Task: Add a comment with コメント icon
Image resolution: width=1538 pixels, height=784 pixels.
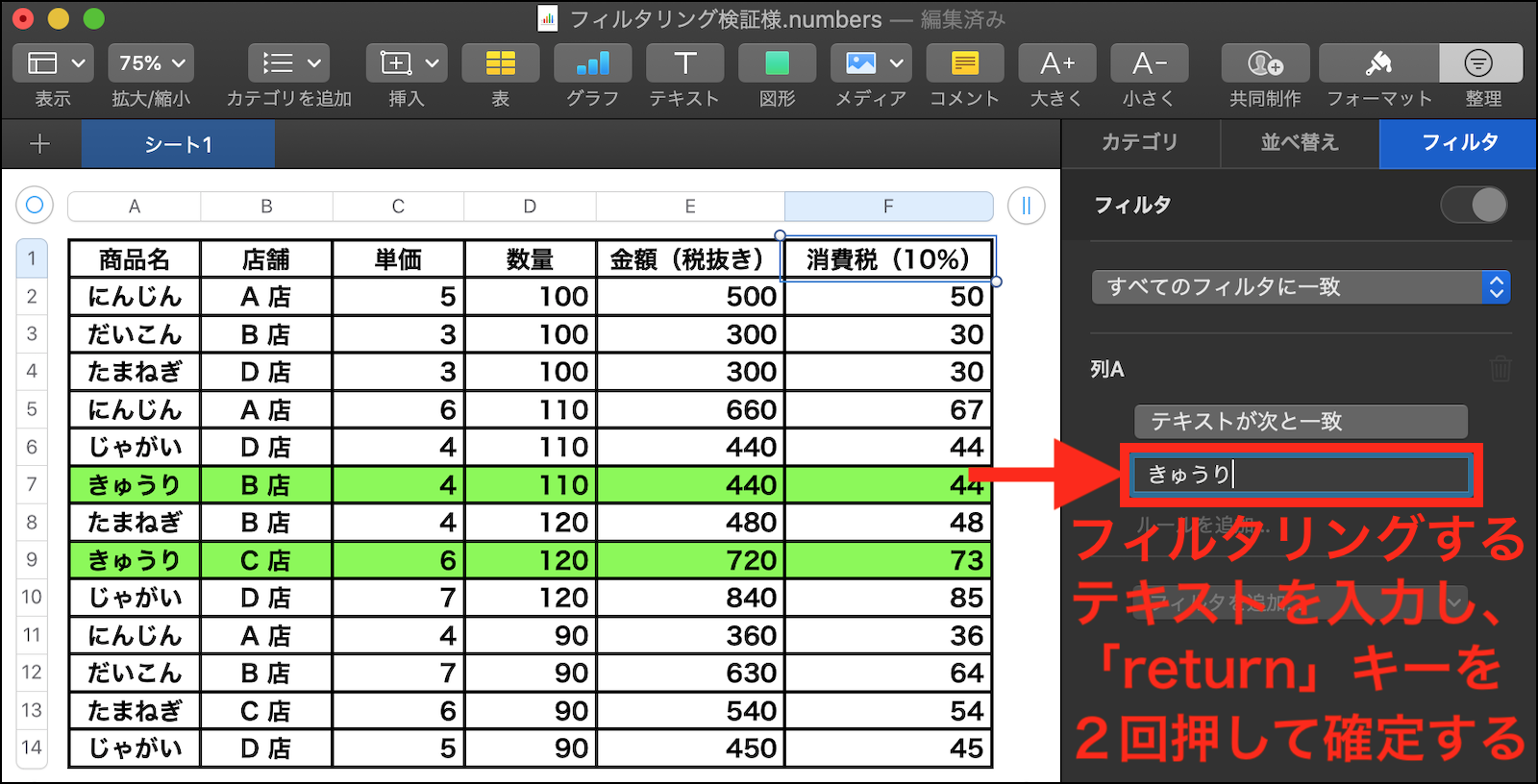Action: tap(964, 63)
